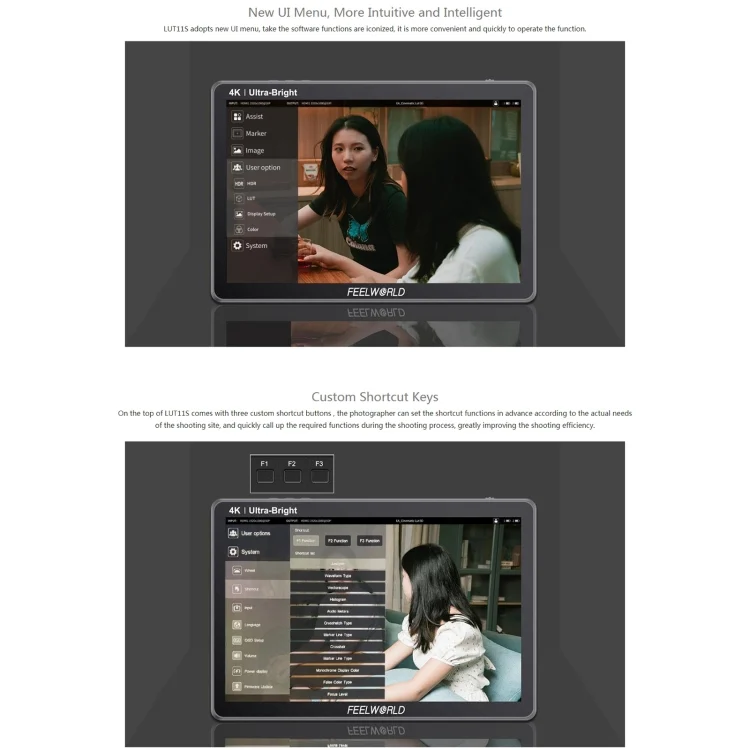Open Language setting in System list
The width and height of the screenshot is (750, 750).
[x=237, y=625]
